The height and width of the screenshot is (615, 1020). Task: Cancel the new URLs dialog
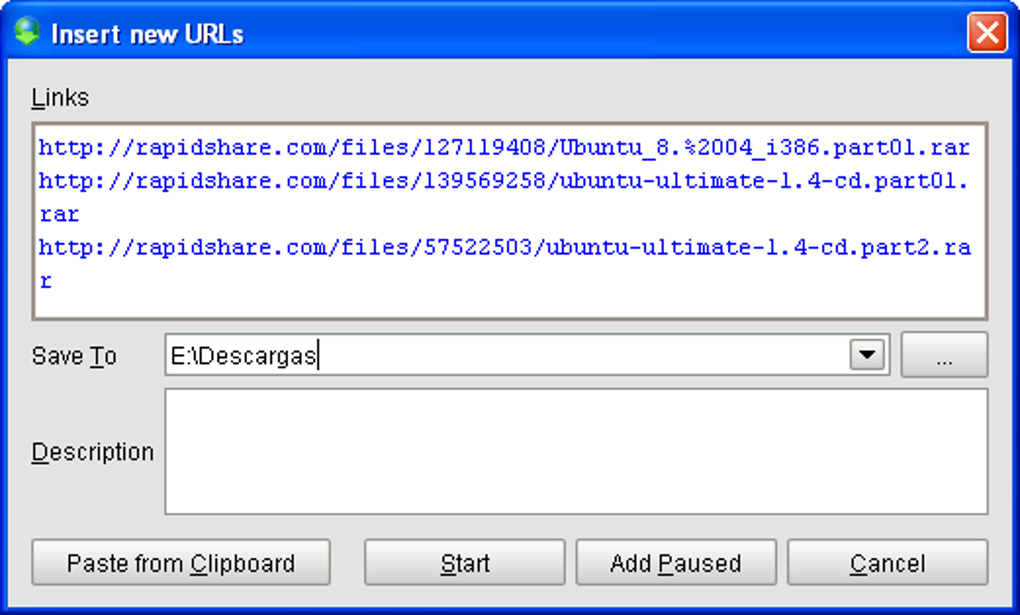tap(887, 563)
